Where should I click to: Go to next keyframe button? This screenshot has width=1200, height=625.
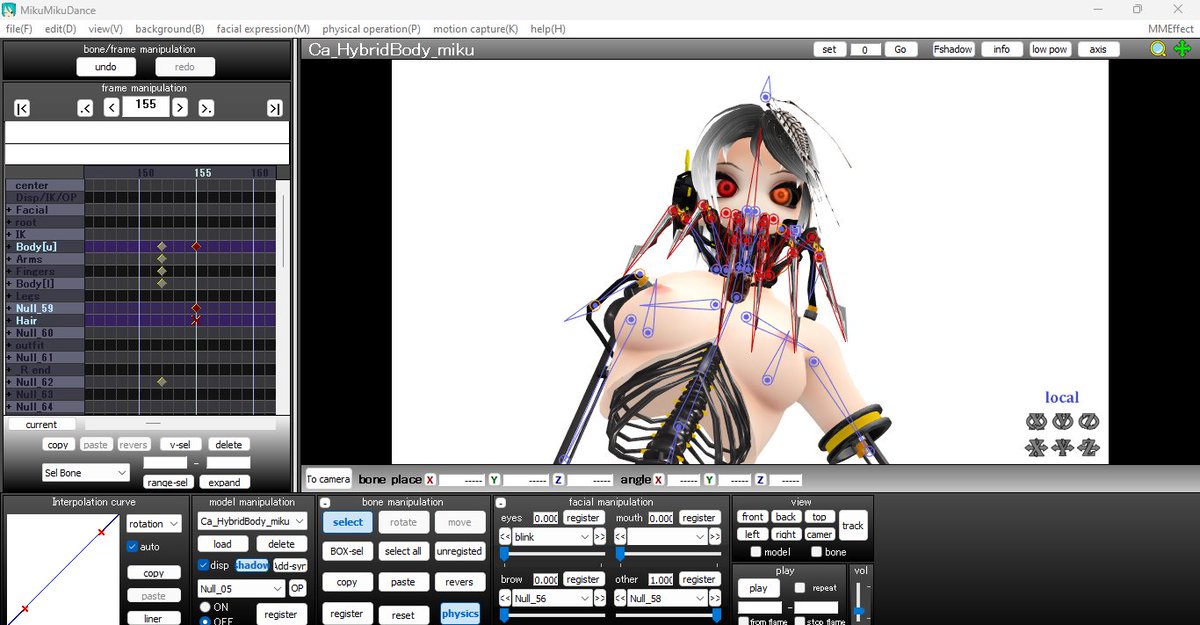click(206, 108)
